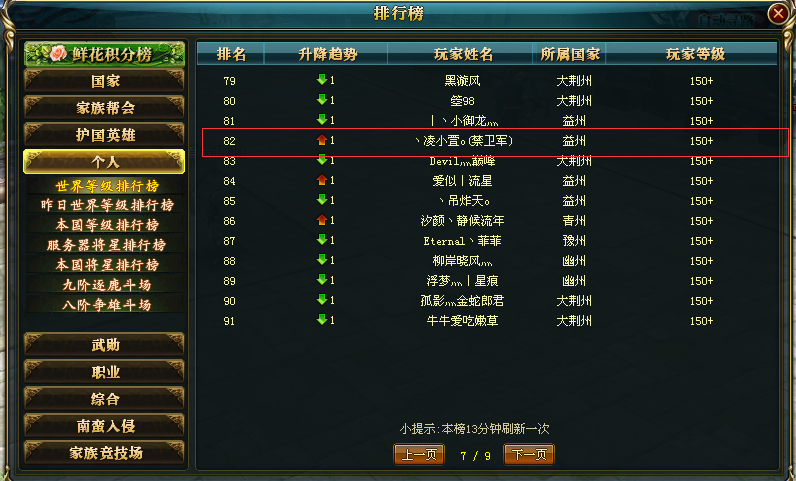Select player row 牛牛爱吃嫩草
The height and width of the screenshot is (481, 796).
pyautogui.click(x=487, y=321)
